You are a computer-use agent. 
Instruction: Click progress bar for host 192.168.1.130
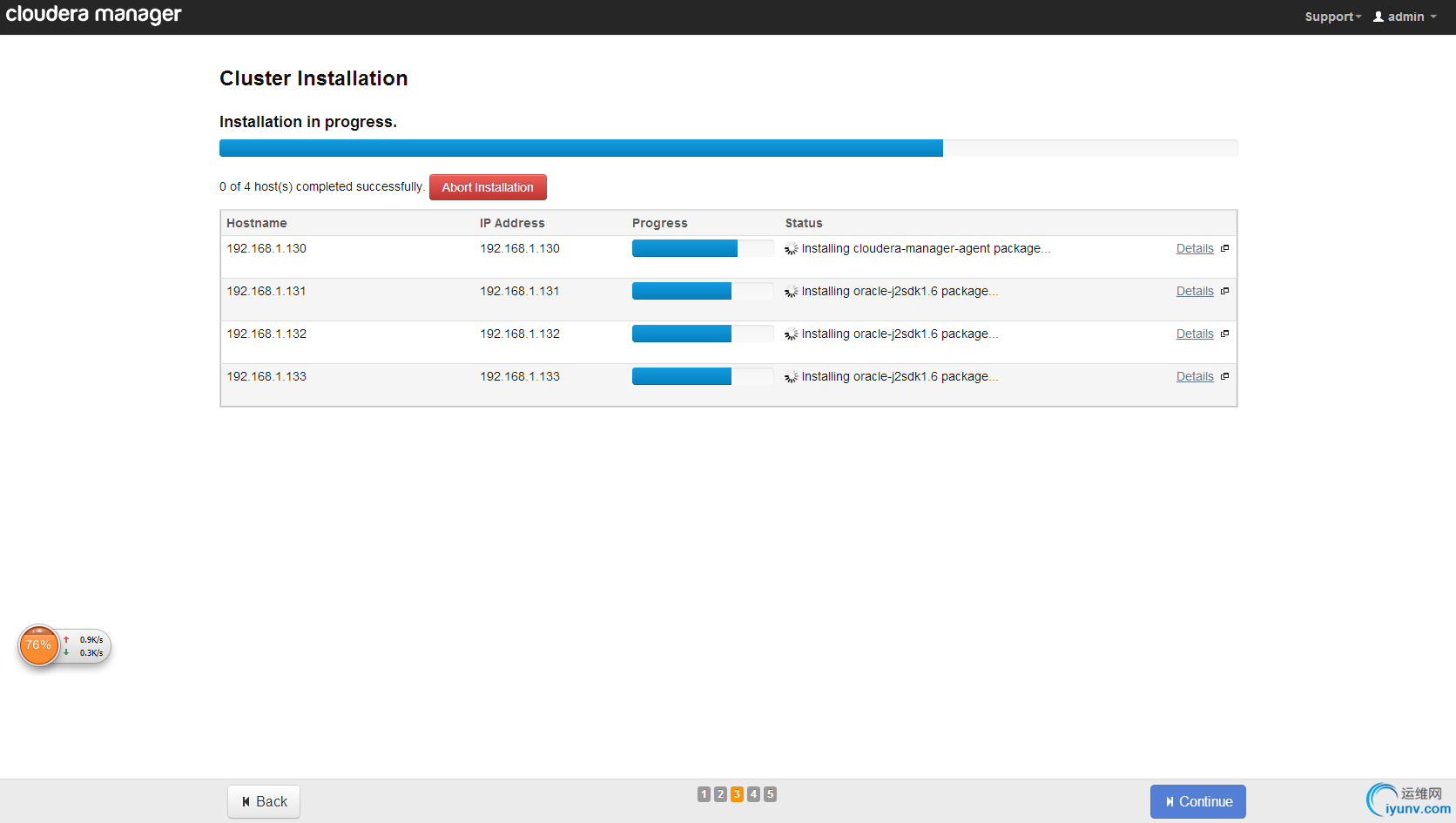click(x=703, y=248)
